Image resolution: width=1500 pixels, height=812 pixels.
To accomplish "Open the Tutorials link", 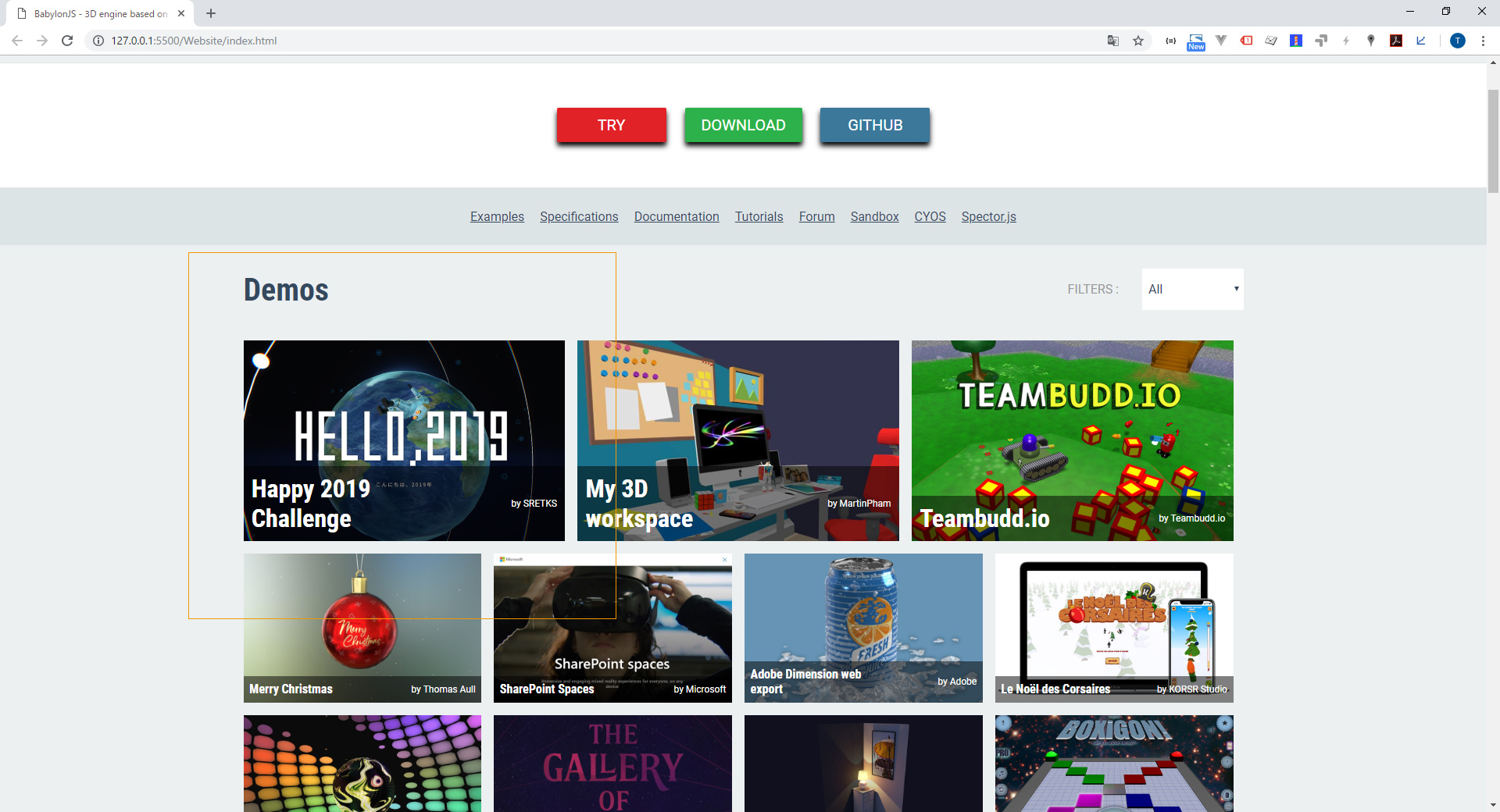I will click(759, 216).
